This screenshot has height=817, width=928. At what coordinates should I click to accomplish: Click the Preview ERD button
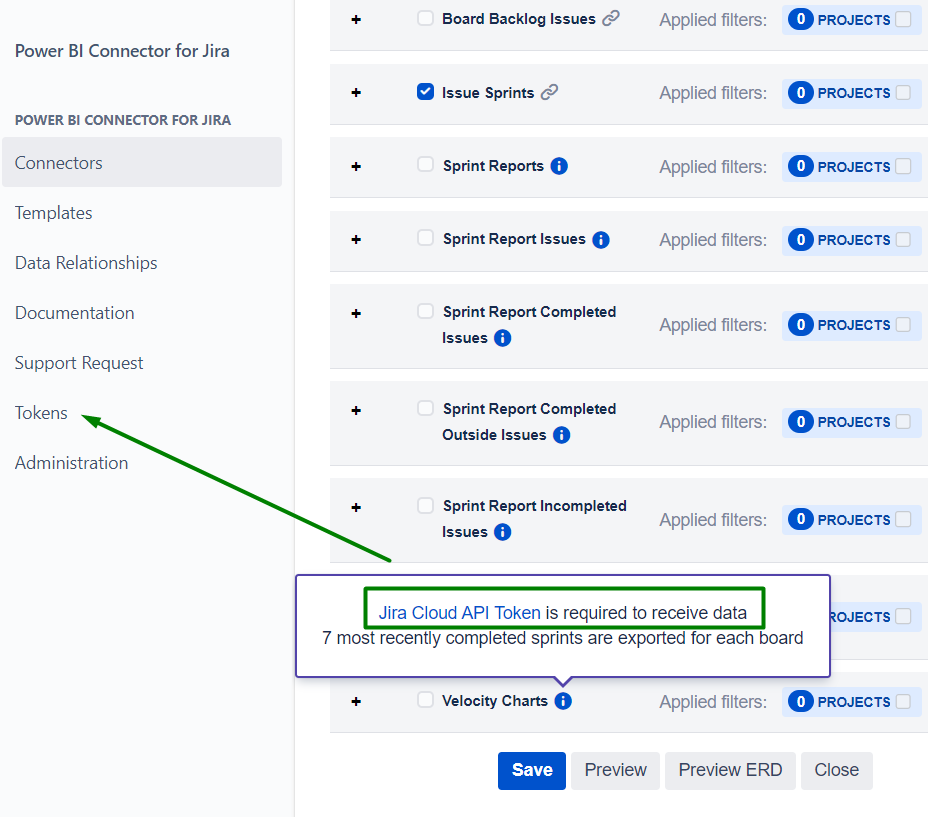click(730, 770)
